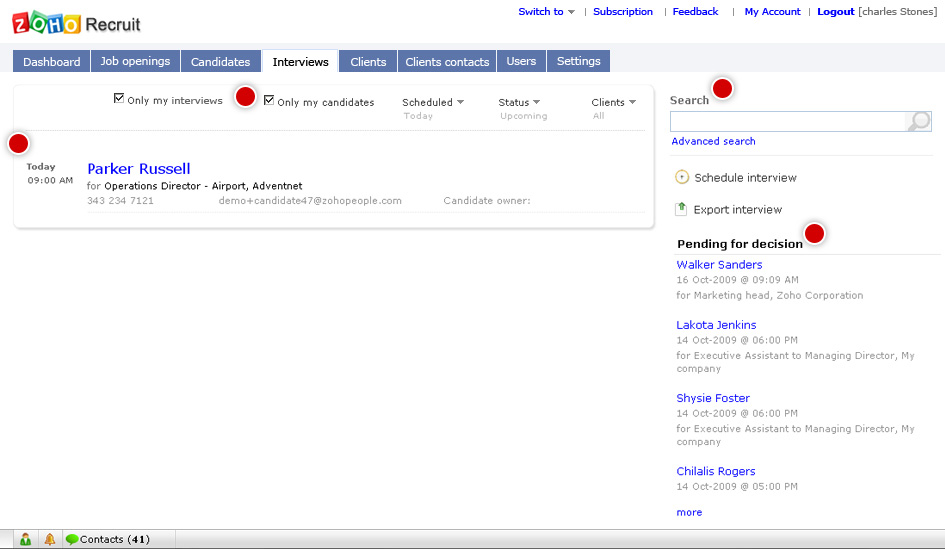Image resolution: width=945 pixels, height=549 pixels.
Task: Click the search magnifier icon
Action: 918,121
